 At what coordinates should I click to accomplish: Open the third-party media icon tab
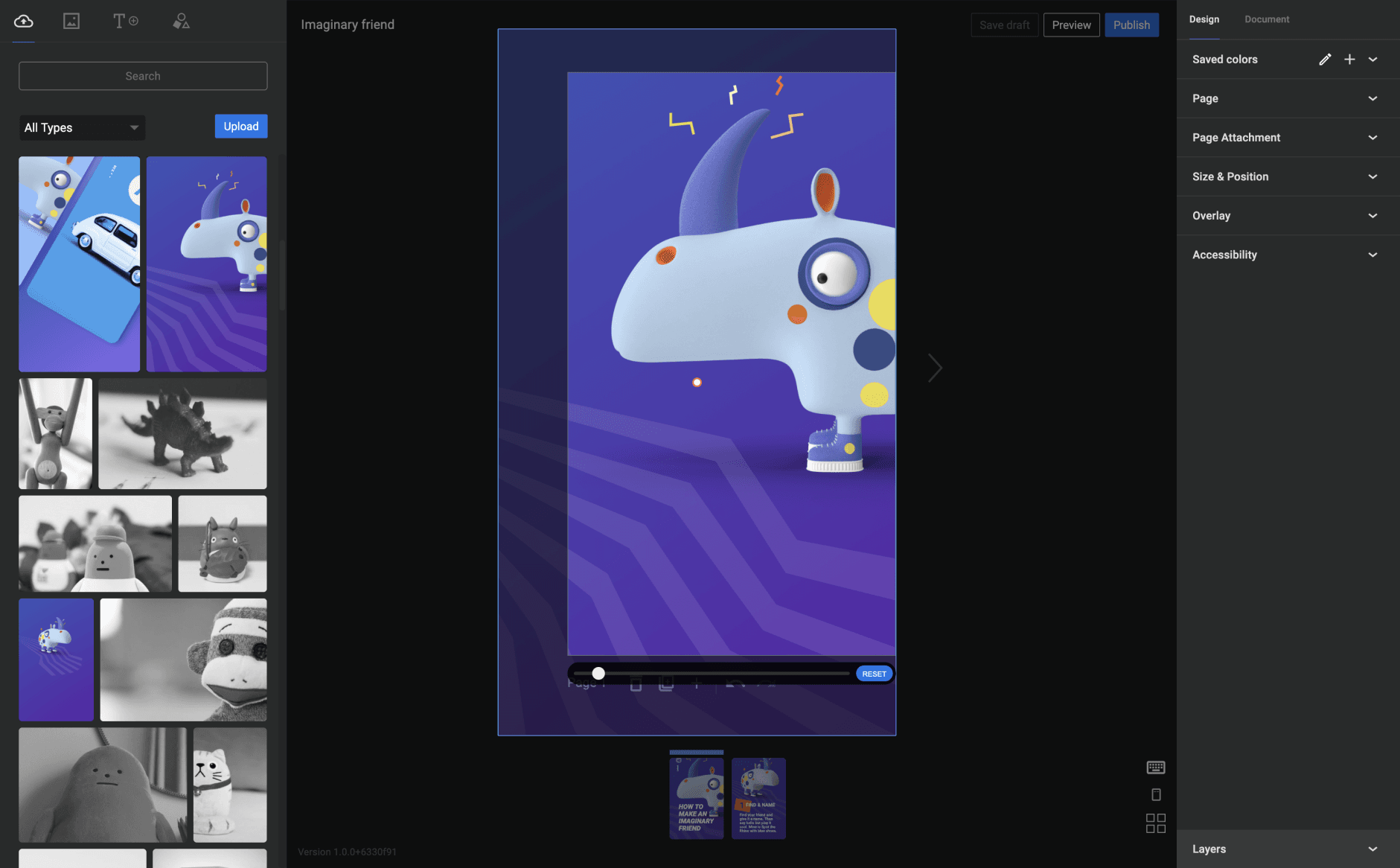pyautogui.click(x=71, y=21)
